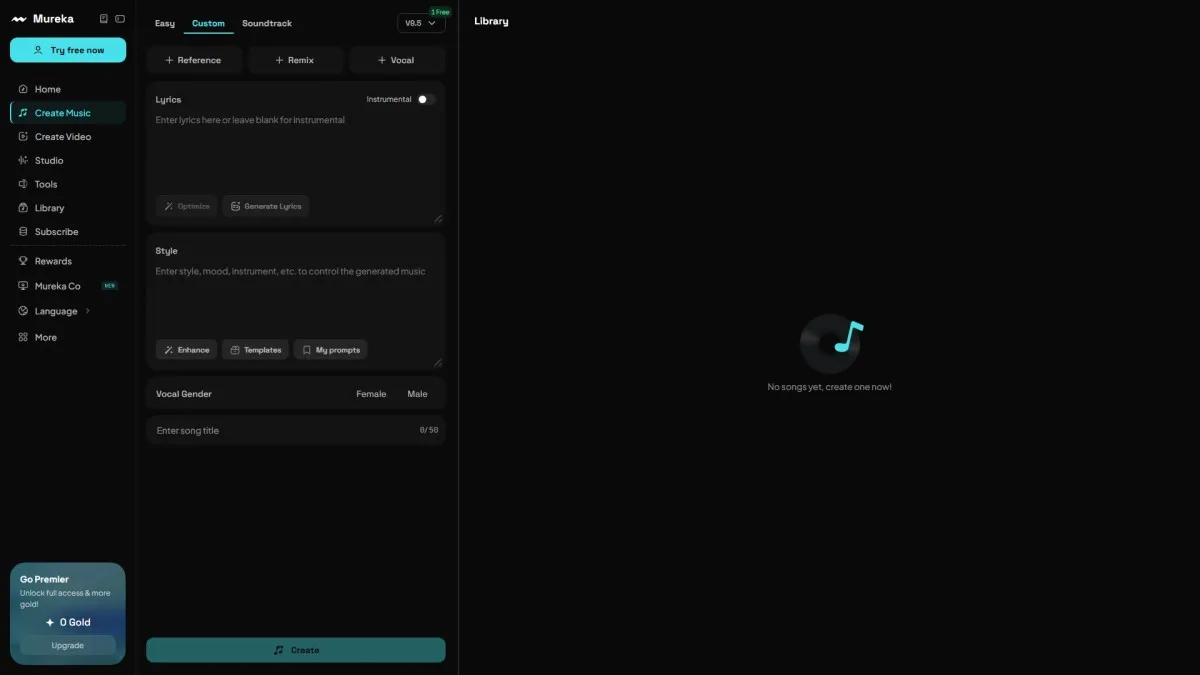This screenshot has height=675, width=1200.
Task: Add a Remix source
Action: [295, 60]
